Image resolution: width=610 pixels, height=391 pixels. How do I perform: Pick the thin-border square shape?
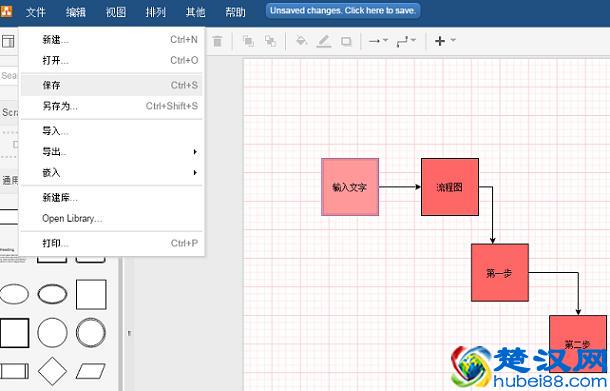coord(91,295)
